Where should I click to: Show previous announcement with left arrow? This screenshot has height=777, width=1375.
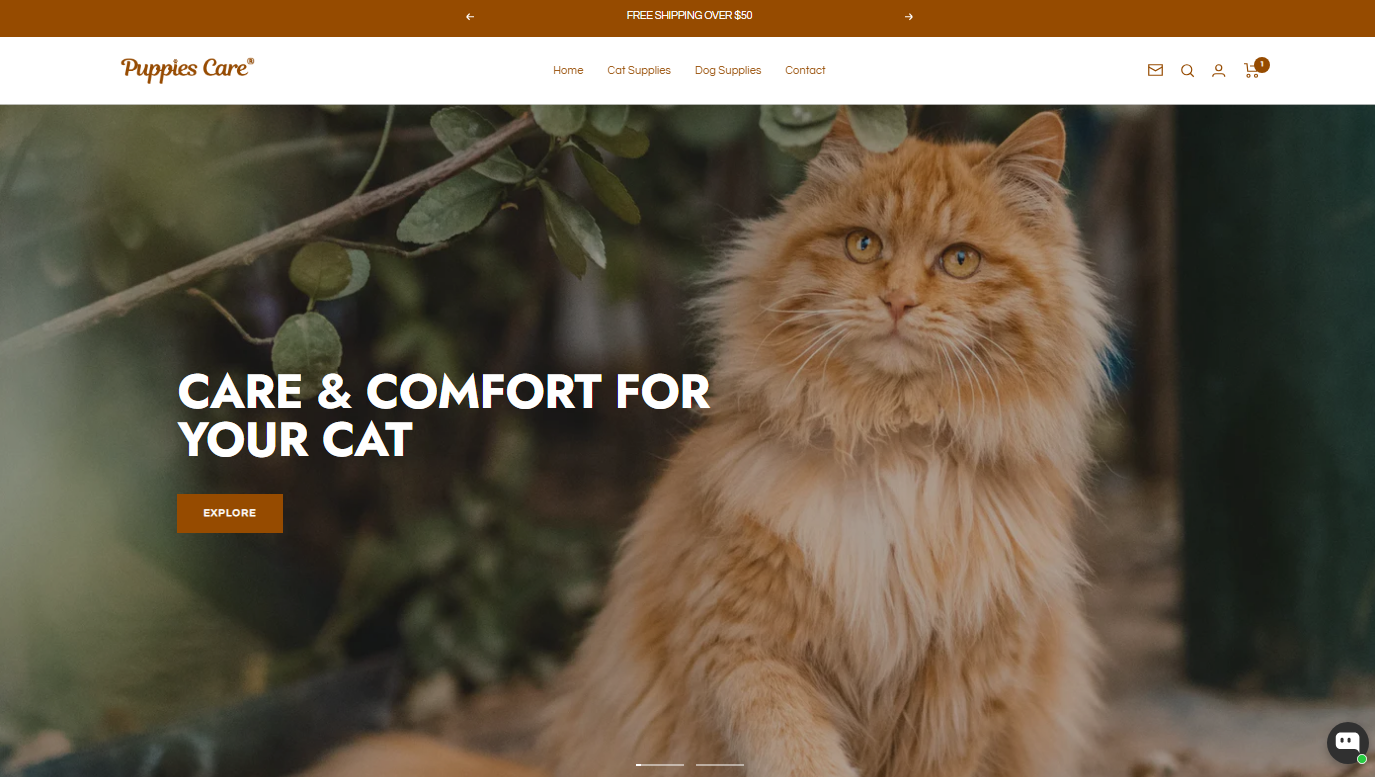pyautogui.click(x=470, y=16)
